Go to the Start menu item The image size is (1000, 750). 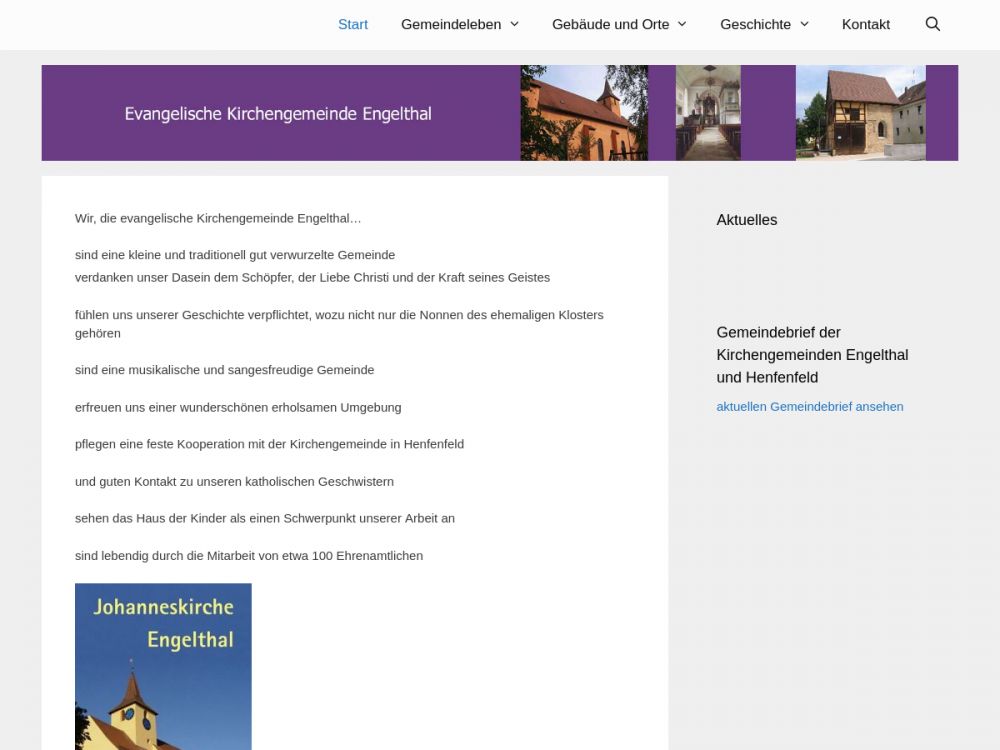coord(353,24)
